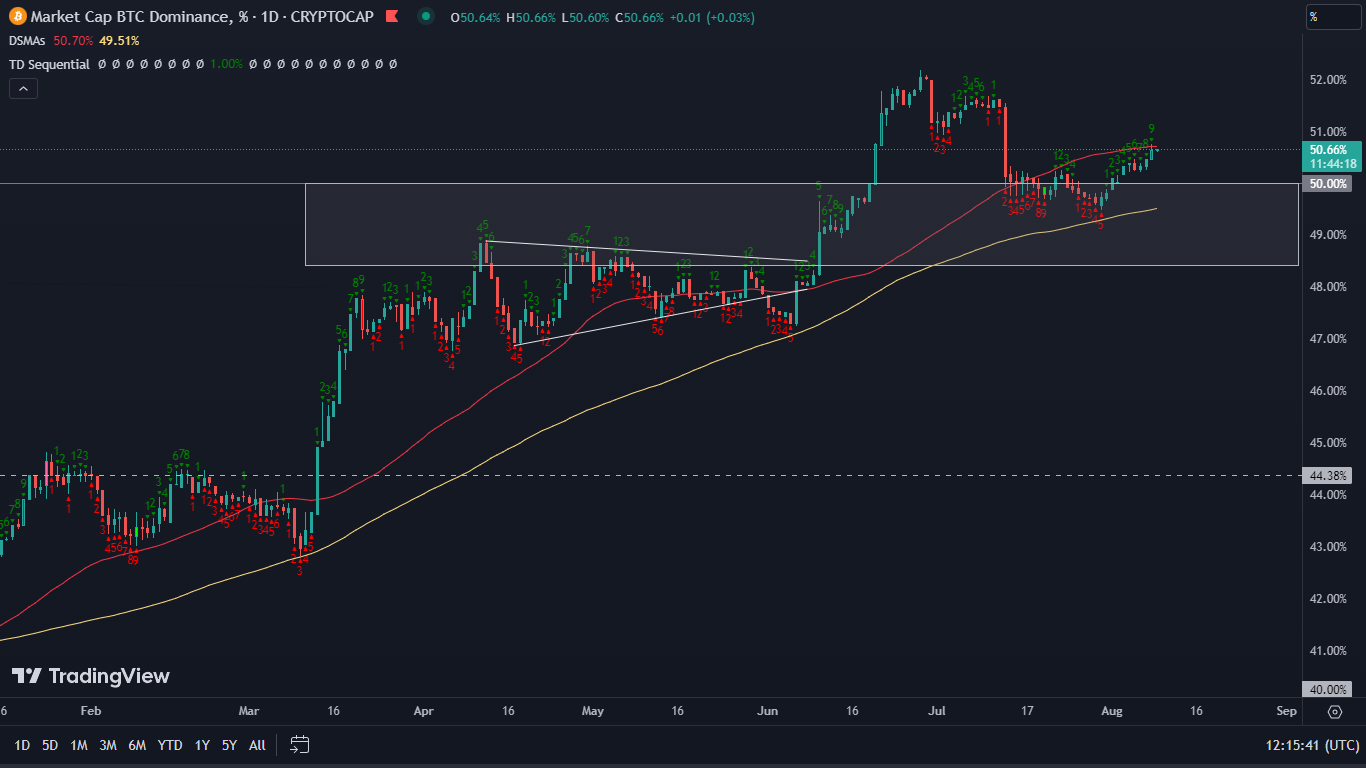This screenshot has height=768, width=1366.
Task: Click the Sep date axis label
Action: pos(1287,711)
